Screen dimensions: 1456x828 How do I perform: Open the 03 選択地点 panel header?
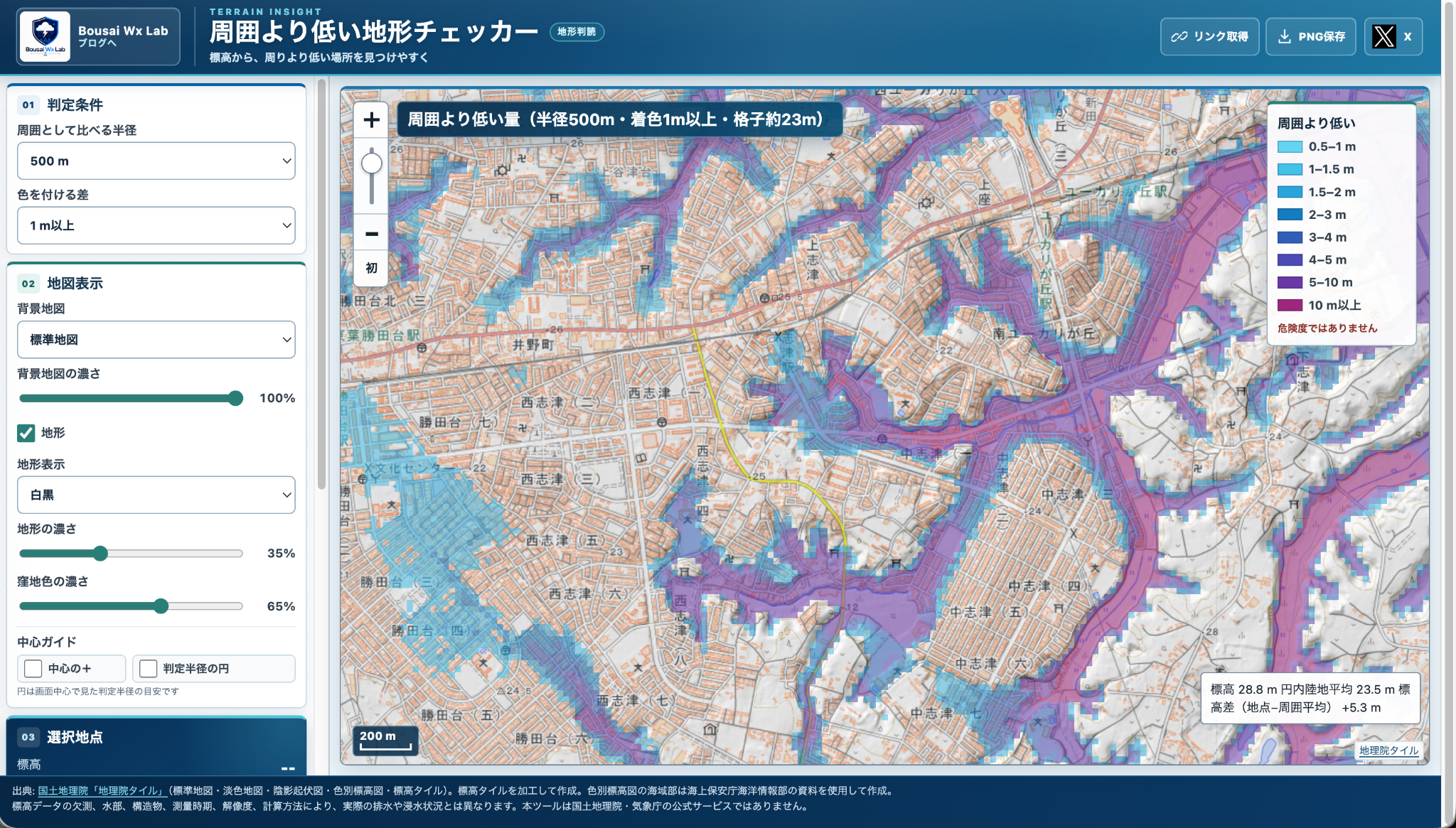click(x=156, y=737)
